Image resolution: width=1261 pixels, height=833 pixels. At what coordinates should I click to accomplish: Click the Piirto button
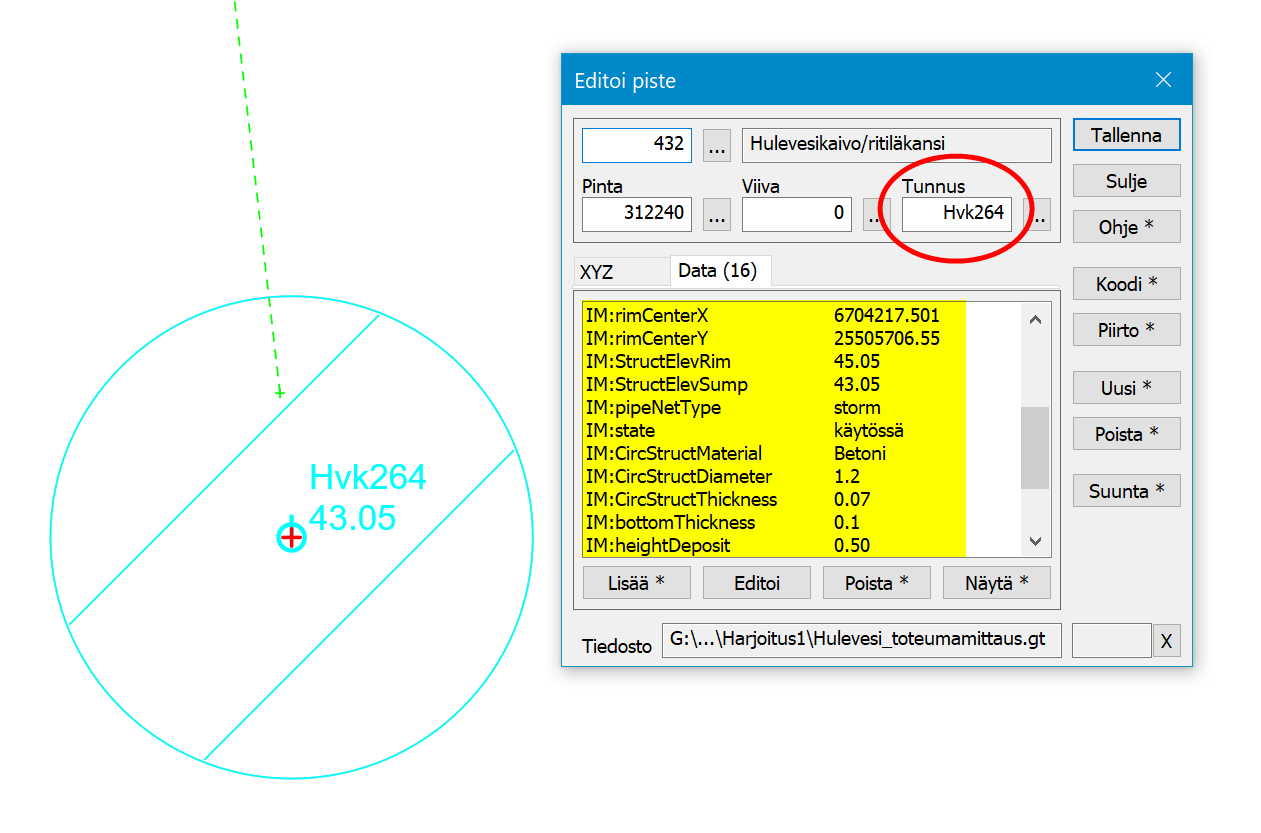[1126, 330]
